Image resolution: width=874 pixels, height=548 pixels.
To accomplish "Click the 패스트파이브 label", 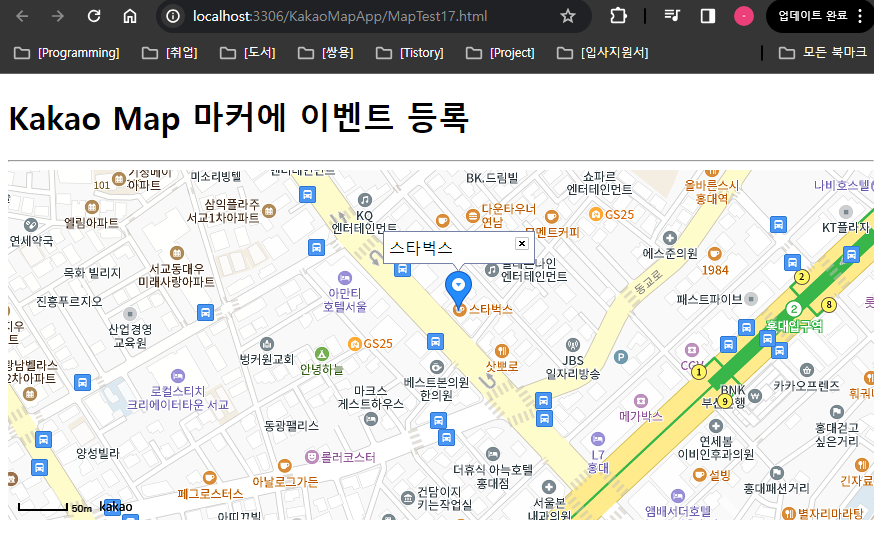I will point(709,299).
